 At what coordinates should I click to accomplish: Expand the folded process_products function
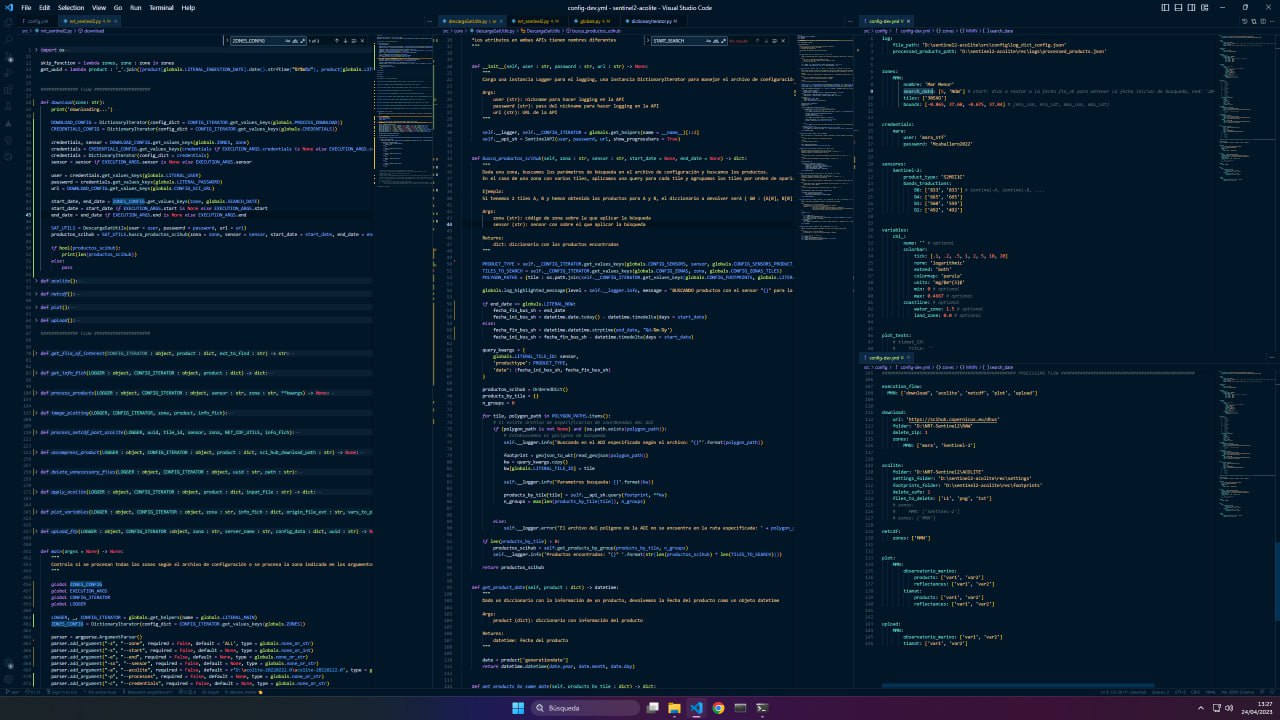(36, 393)
